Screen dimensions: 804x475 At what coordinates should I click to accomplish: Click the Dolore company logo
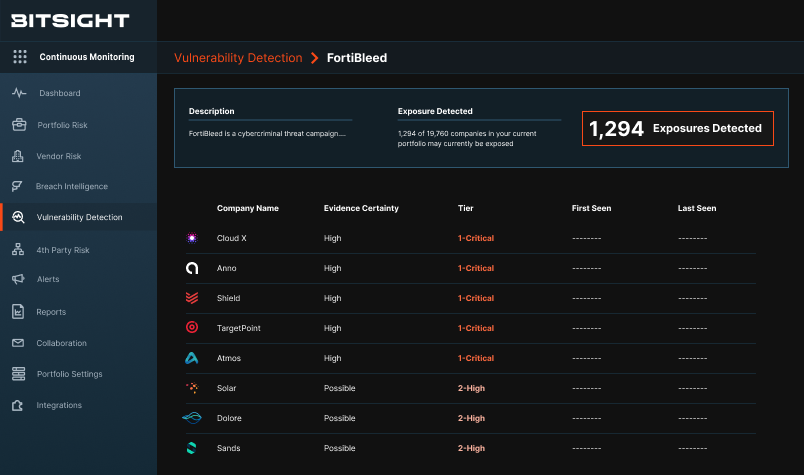click(x=192, y=418)
